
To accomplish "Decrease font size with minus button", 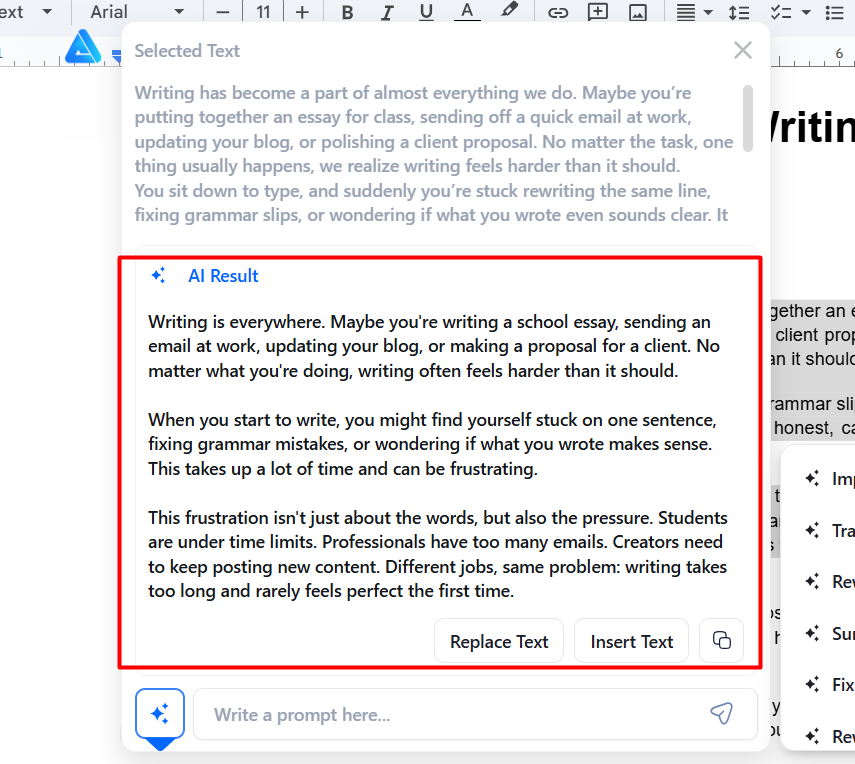I will point(222,12).
